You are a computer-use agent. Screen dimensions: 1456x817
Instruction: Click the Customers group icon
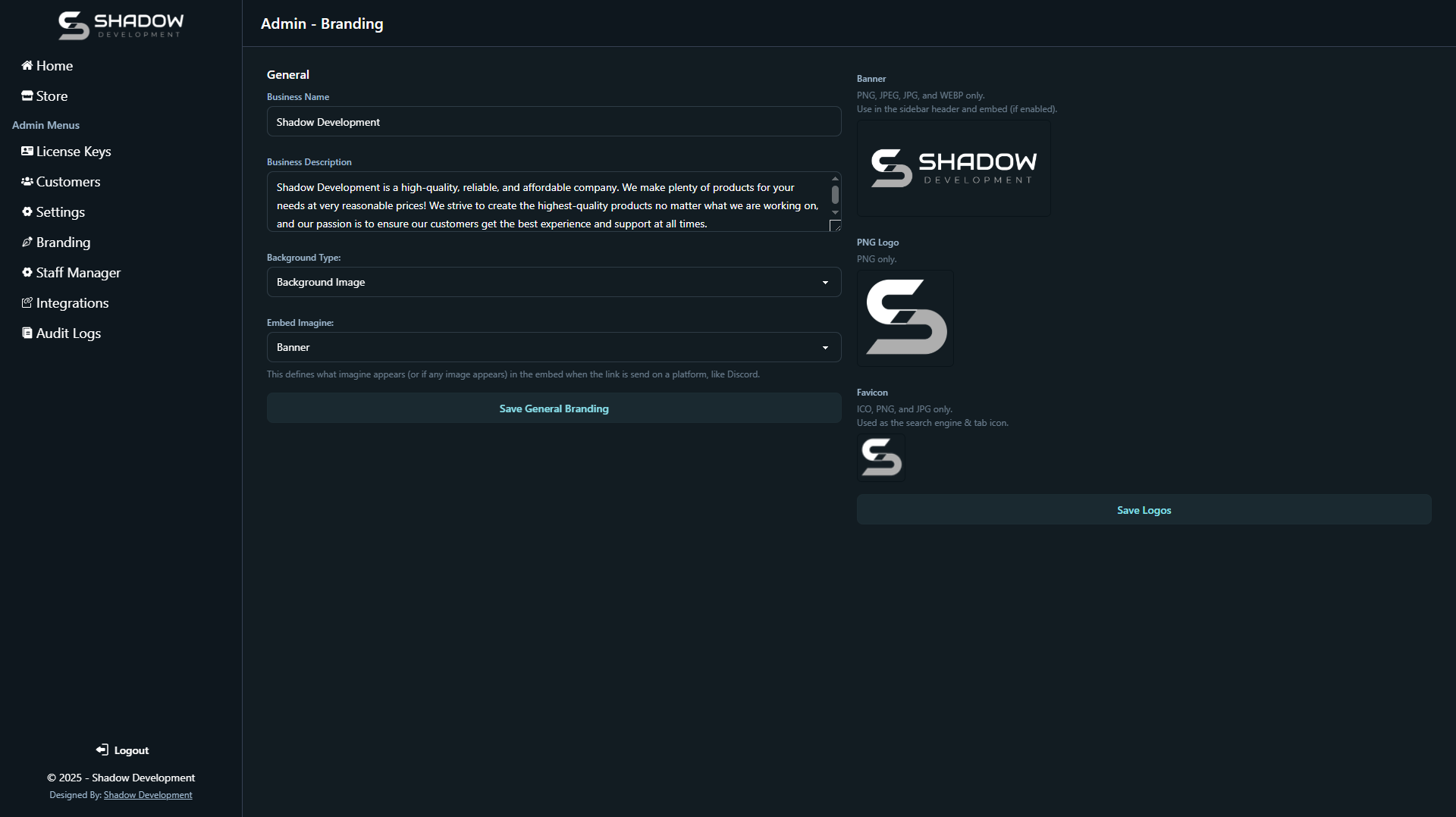(27, 182)
